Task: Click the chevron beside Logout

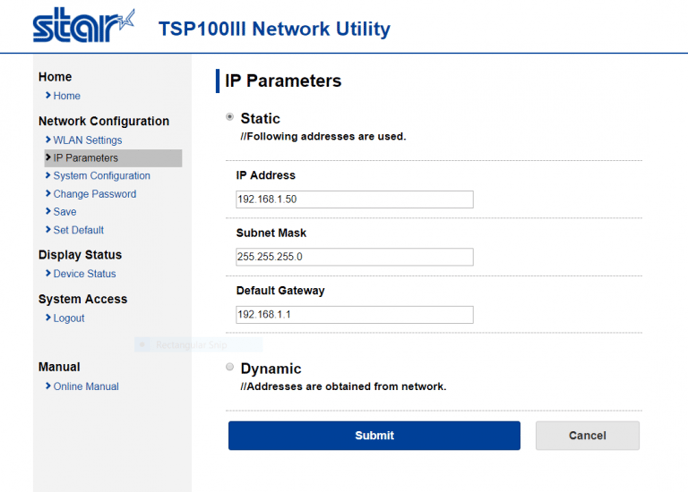Action: pos(48,317)
